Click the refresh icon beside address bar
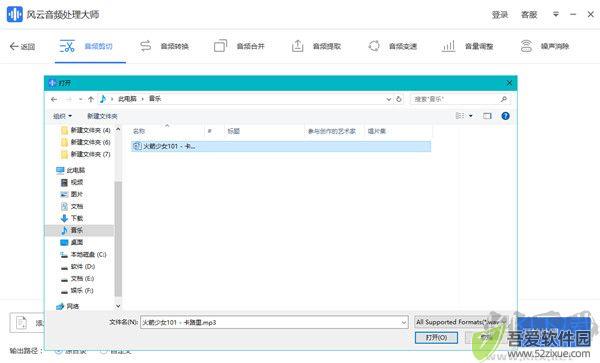 pos(399,99)
